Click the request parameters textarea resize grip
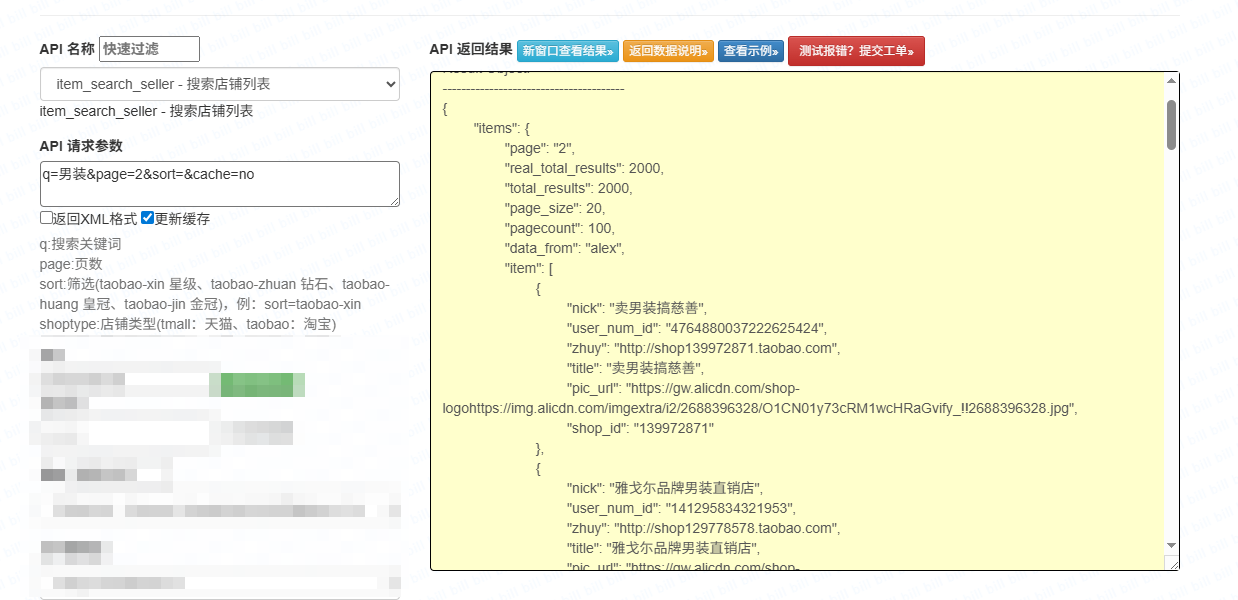 tap(393, 200)
